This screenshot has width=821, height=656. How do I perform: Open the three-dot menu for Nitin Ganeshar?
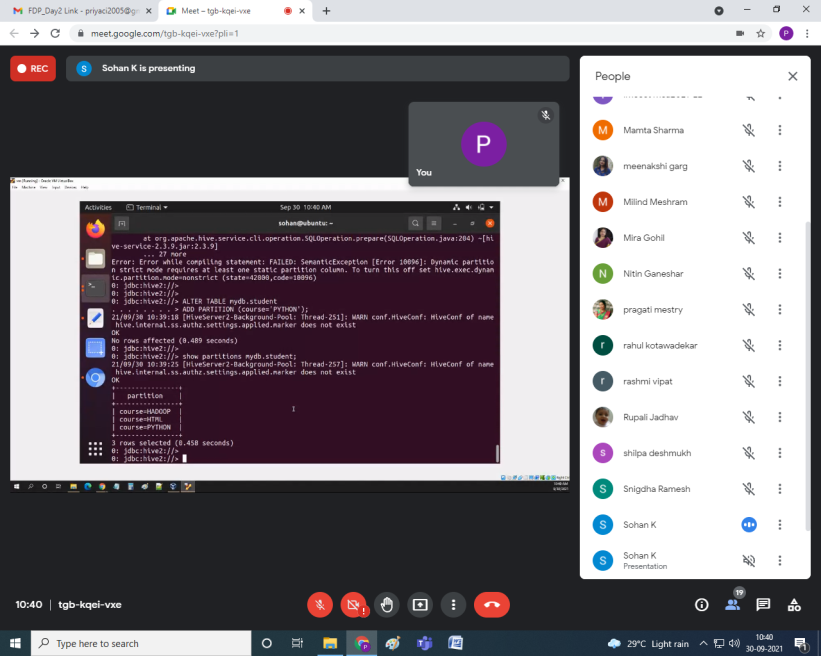(780, 273)
